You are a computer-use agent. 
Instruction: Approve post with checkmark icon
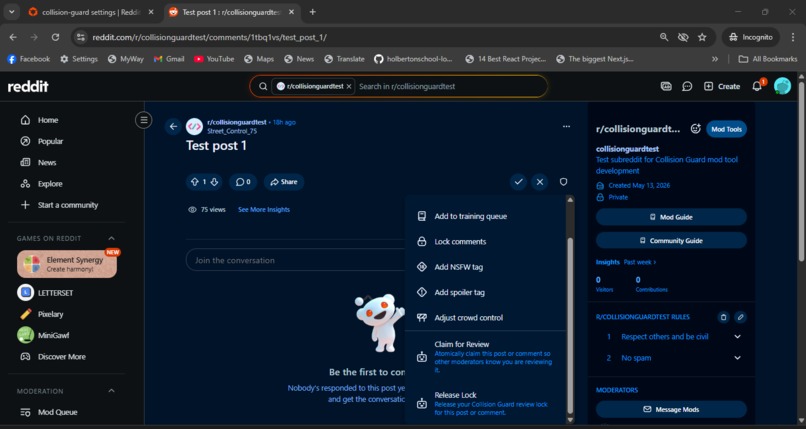tap(518, 181)
